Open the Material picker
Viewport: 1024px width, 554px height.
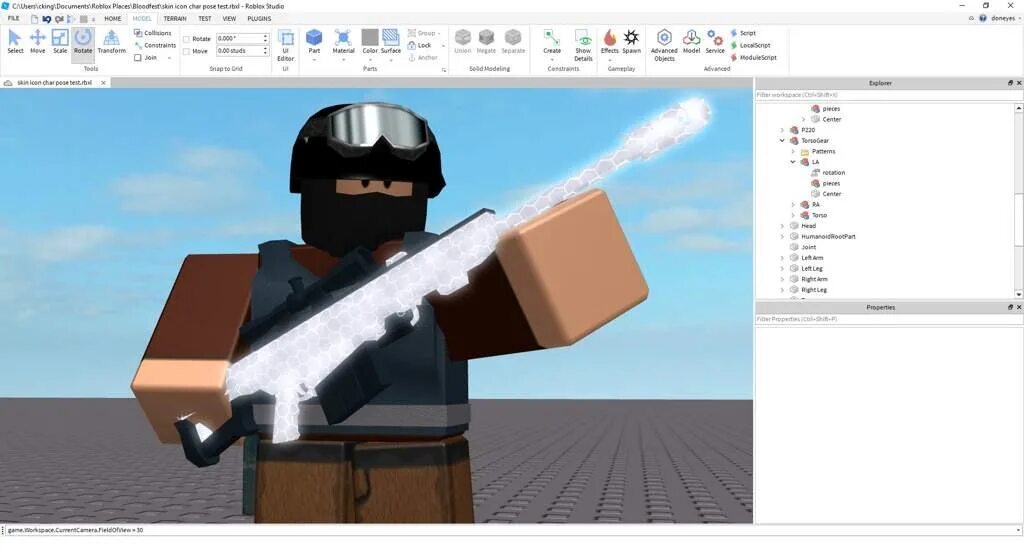tap(343, 42)
